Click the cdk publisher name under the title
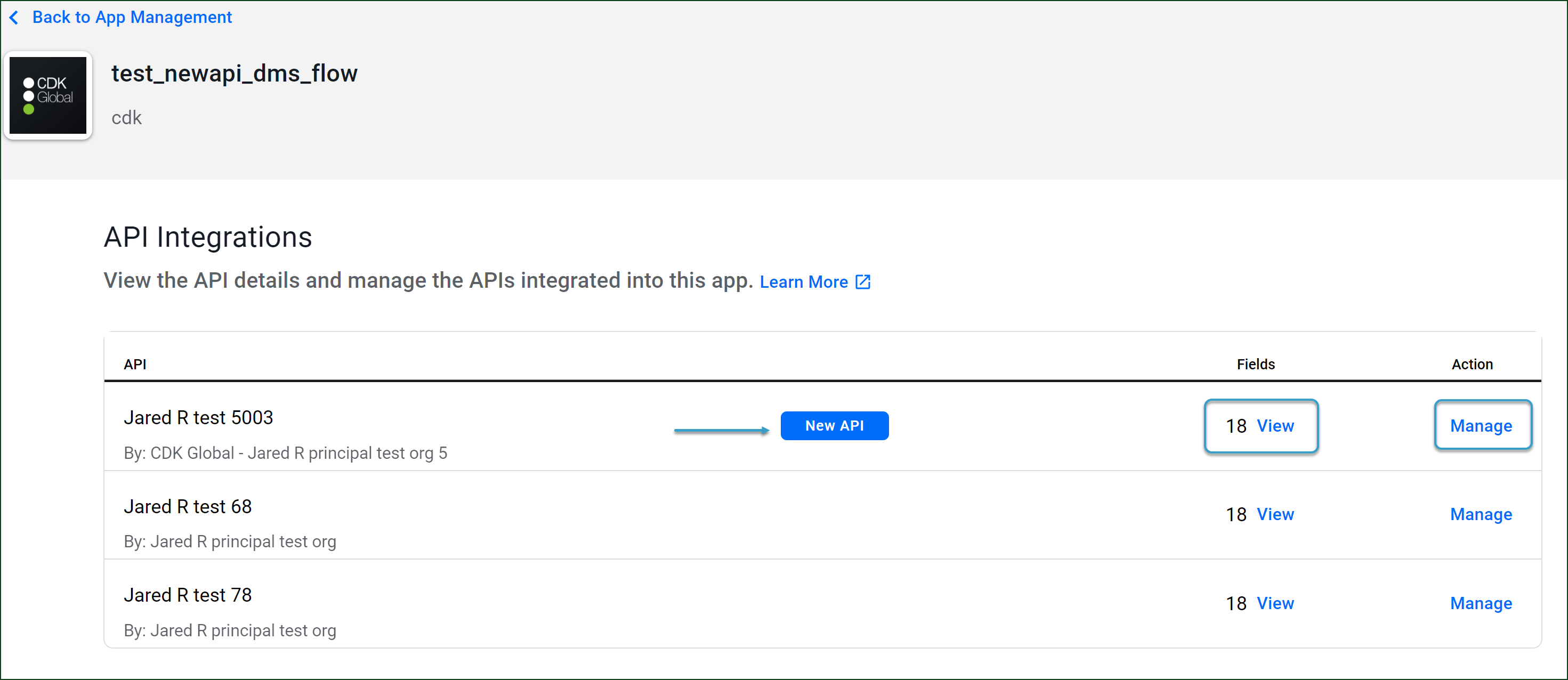Screen dimensions: 1568x680 (x=127, y=117)
